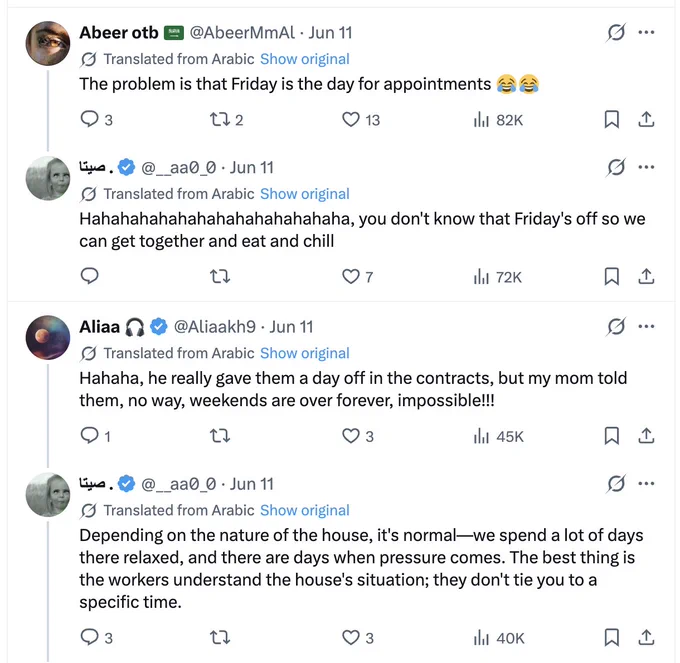View analytics showing 82K views
680x663 pixels.
pos(498,119)
